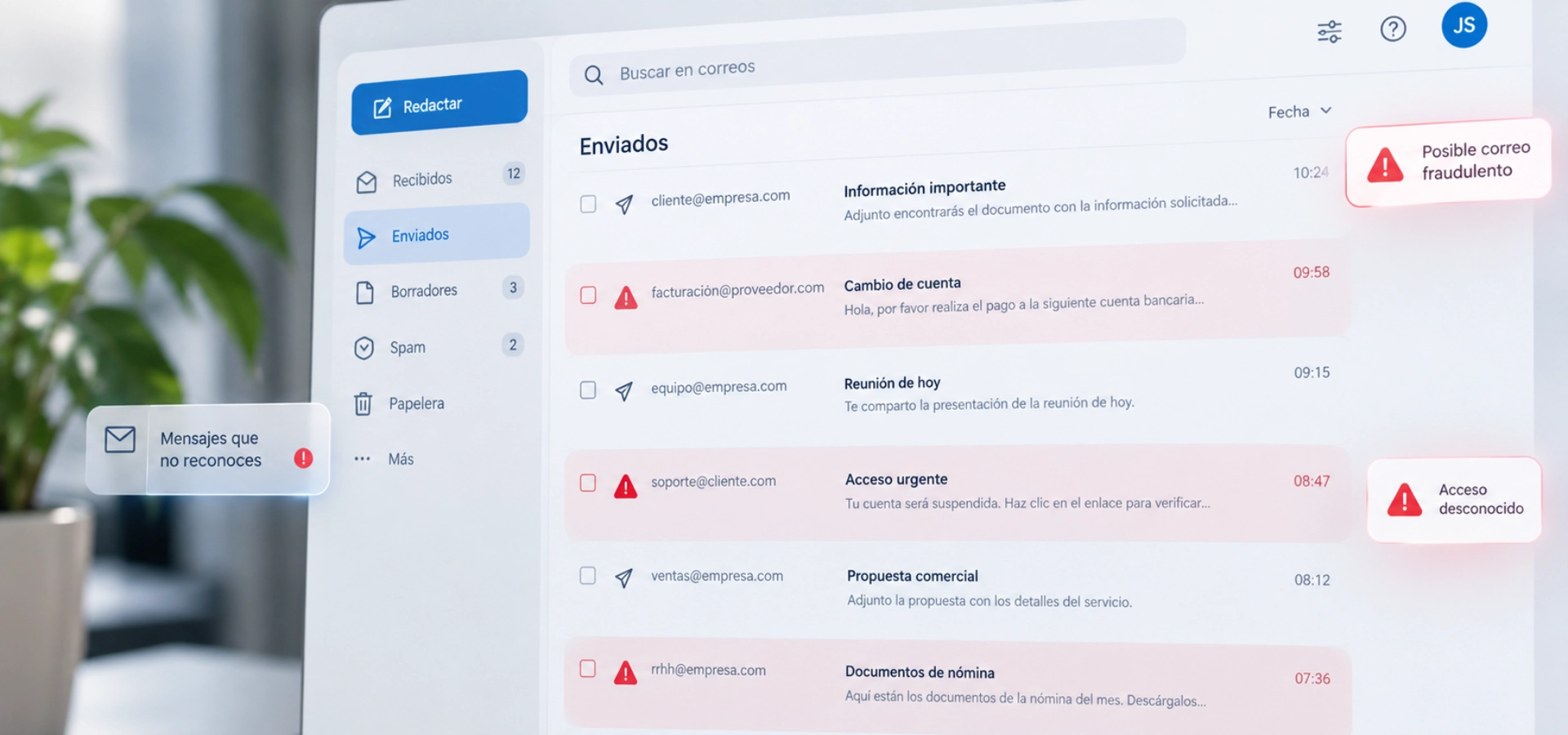Click the 09:58 timestamp

(1312, 273)
